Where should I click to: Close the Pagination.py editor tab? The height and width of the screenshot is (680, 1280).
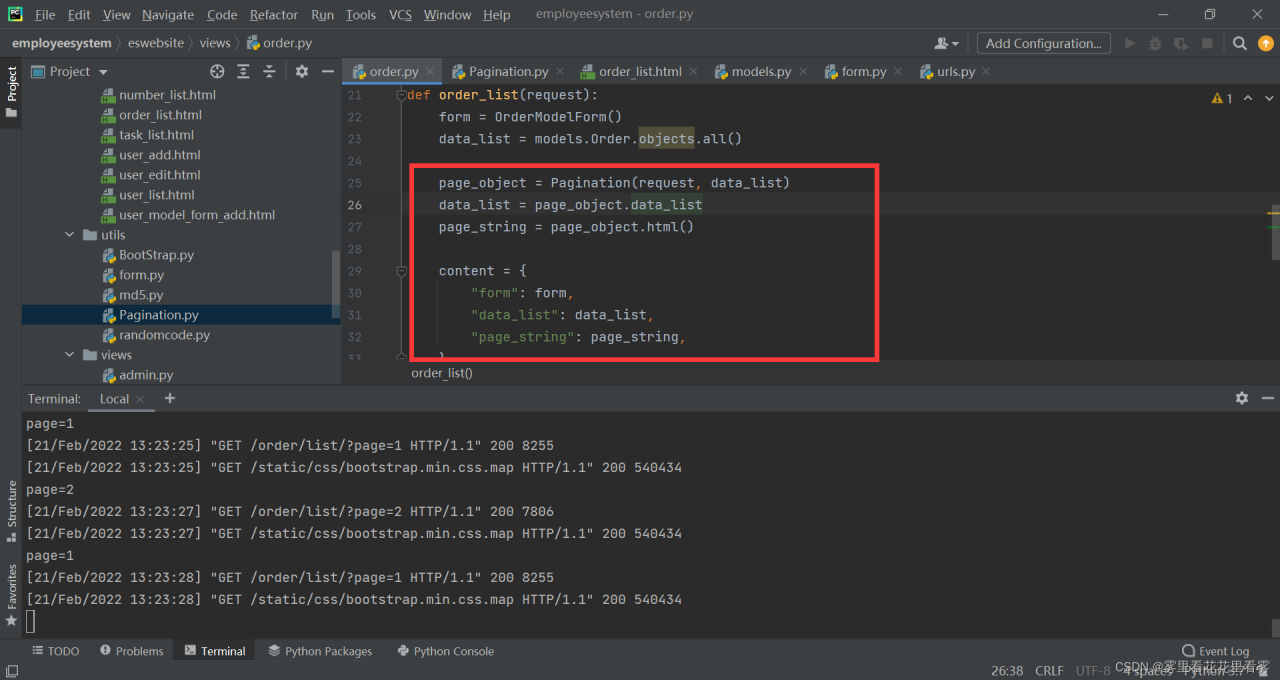point(559,72)
